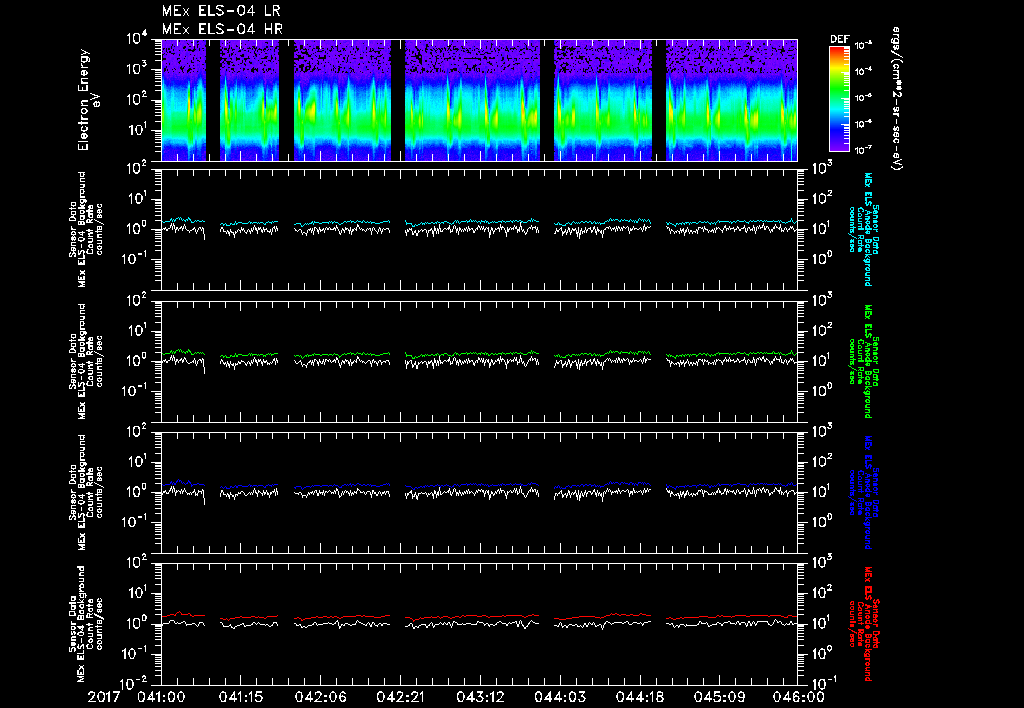
Task: Click the left axis title of the blue count-rate panel
Action: (86, 492)
